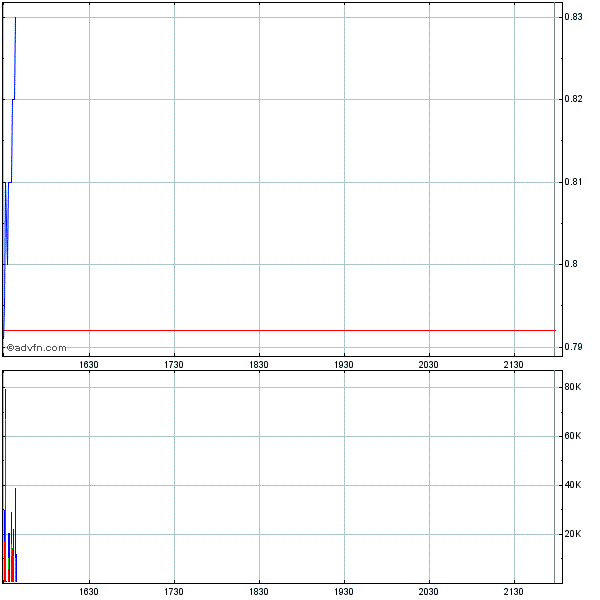Image resolution: width=600 pixels, height=600 pixels.
Task: Select 1830 time label under price chart
Action: pyautogui.click(x=259, y=365)
